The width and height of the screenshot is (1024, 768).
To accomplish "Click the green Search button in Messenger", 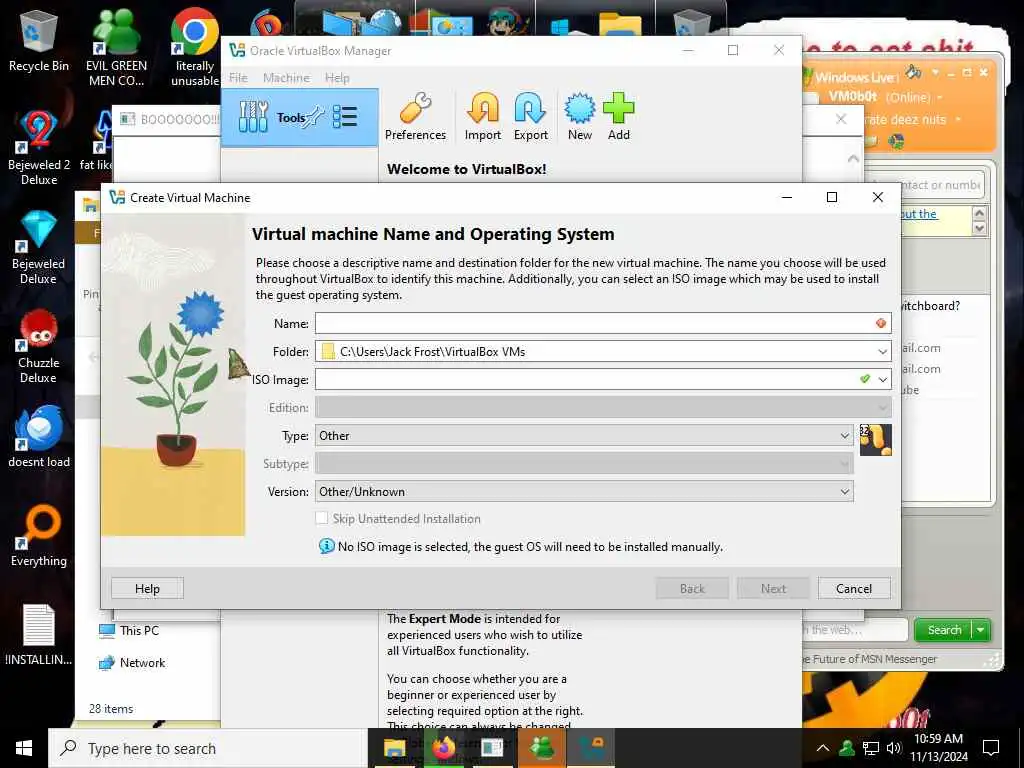I will point(944,630).
